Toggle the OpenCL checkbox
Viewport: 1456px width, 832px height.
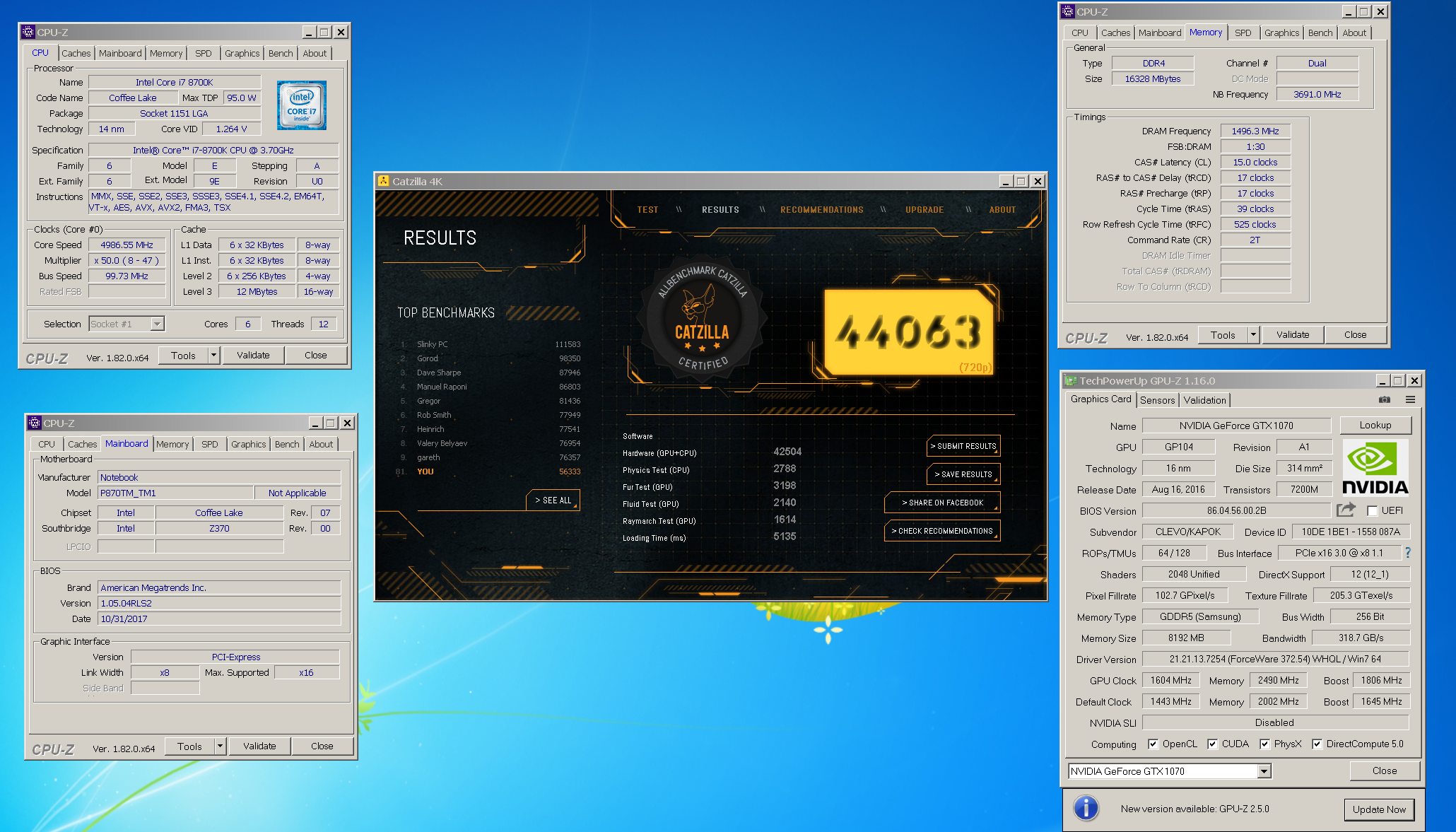pyautogui.click(x=1153, y=744)
